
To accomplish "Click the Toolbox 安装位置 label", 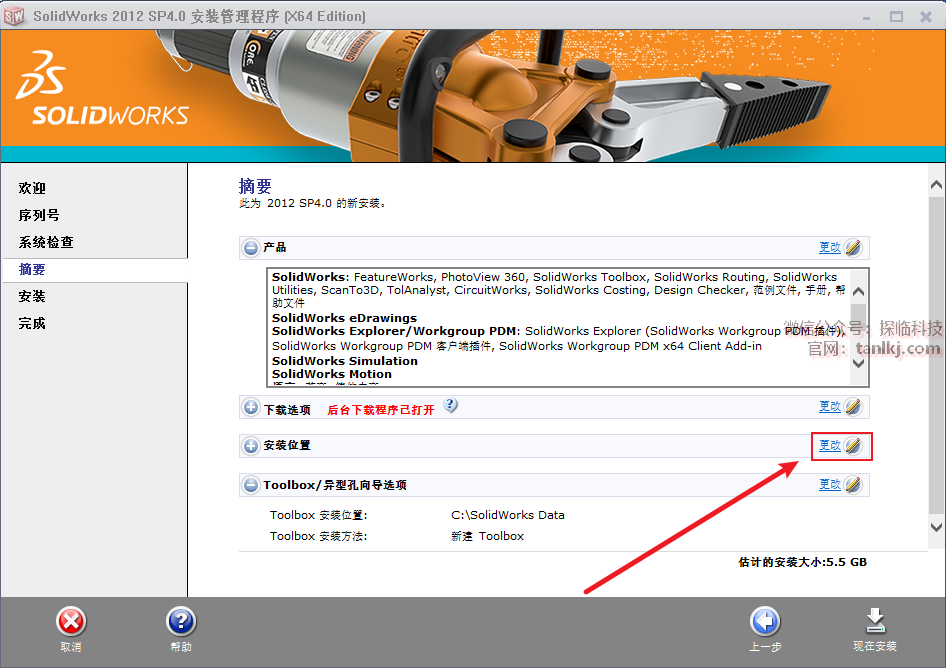I will pos(319,515).
